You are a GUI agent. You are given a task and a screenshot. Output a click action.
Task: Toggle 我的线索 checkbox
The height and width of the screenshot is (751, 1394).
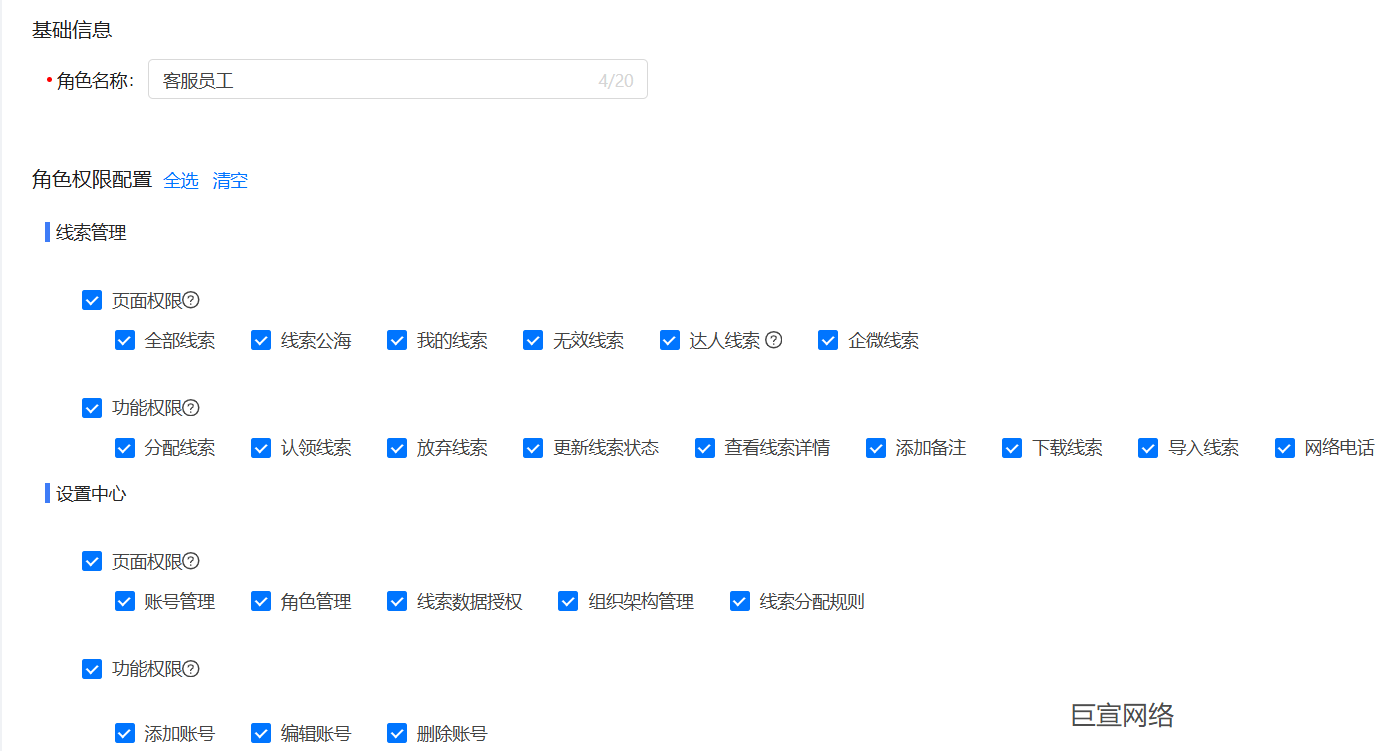pos(397,340)
